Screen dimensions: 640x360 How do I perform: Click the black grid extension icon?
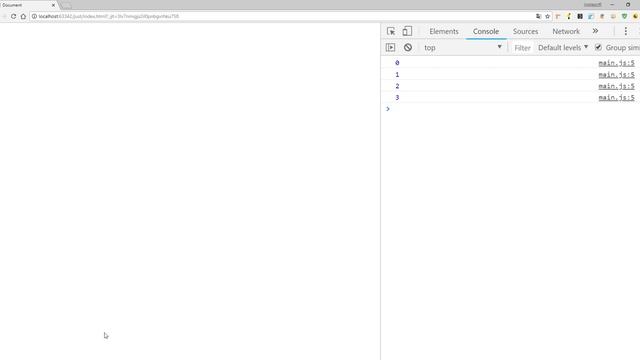pyautogui.click(x=580, y=16)
